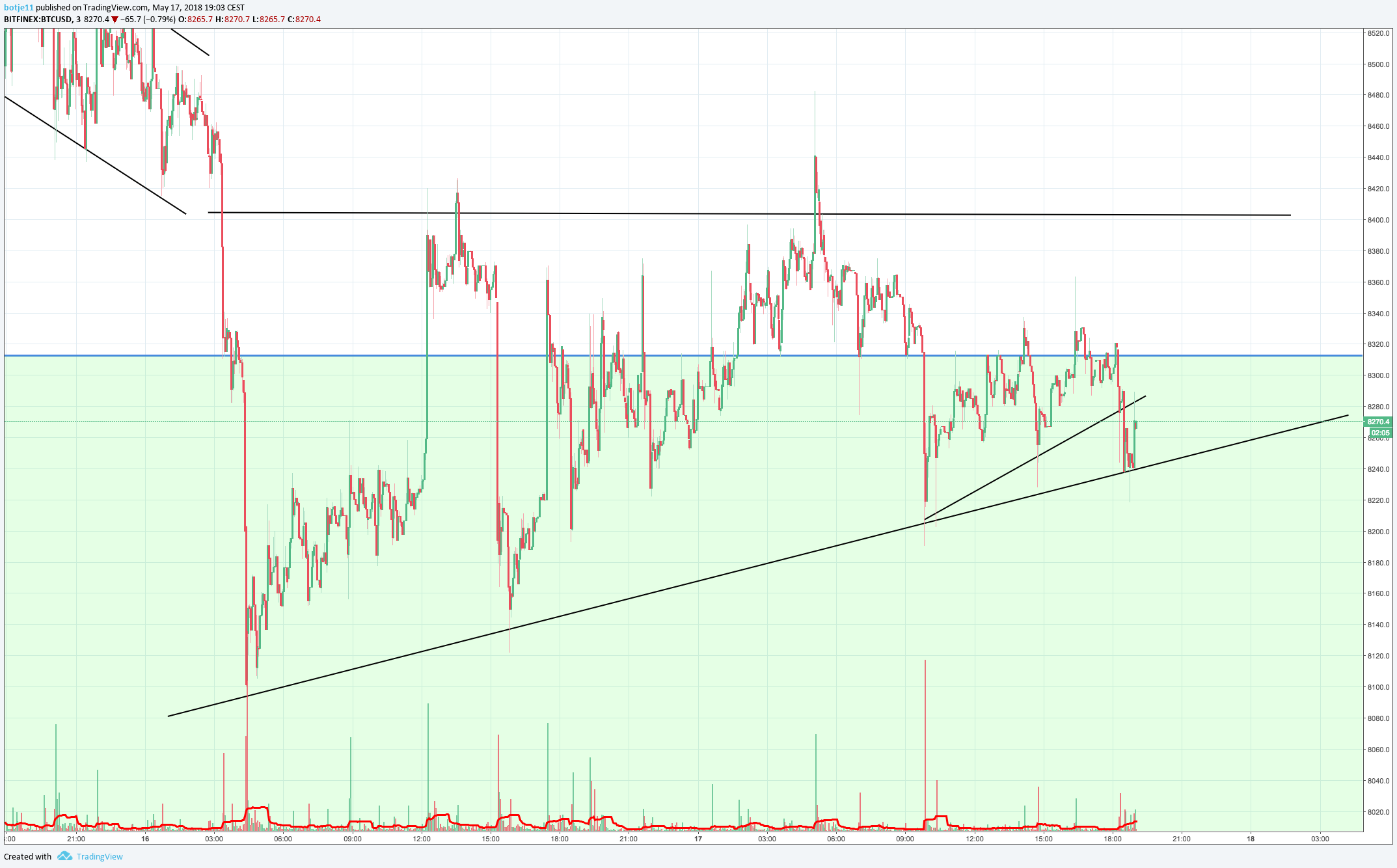The width and height of the screenshot is (1397, 868).
Task: Click the 8500.0 price axis label
Action: [x=1378, y=64]
